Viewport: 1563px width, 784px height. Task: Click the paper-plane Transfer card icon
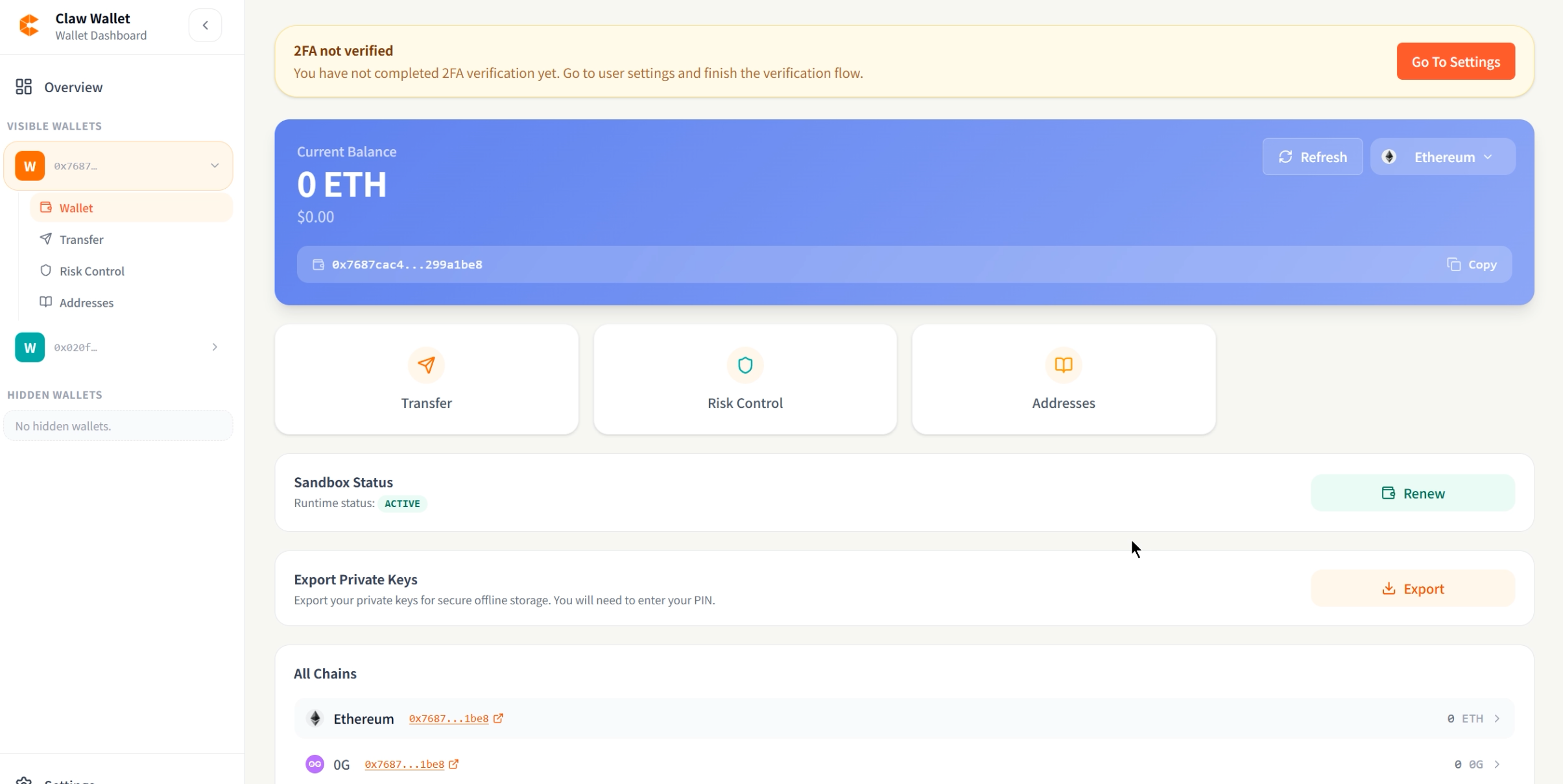tap(426, 365)
